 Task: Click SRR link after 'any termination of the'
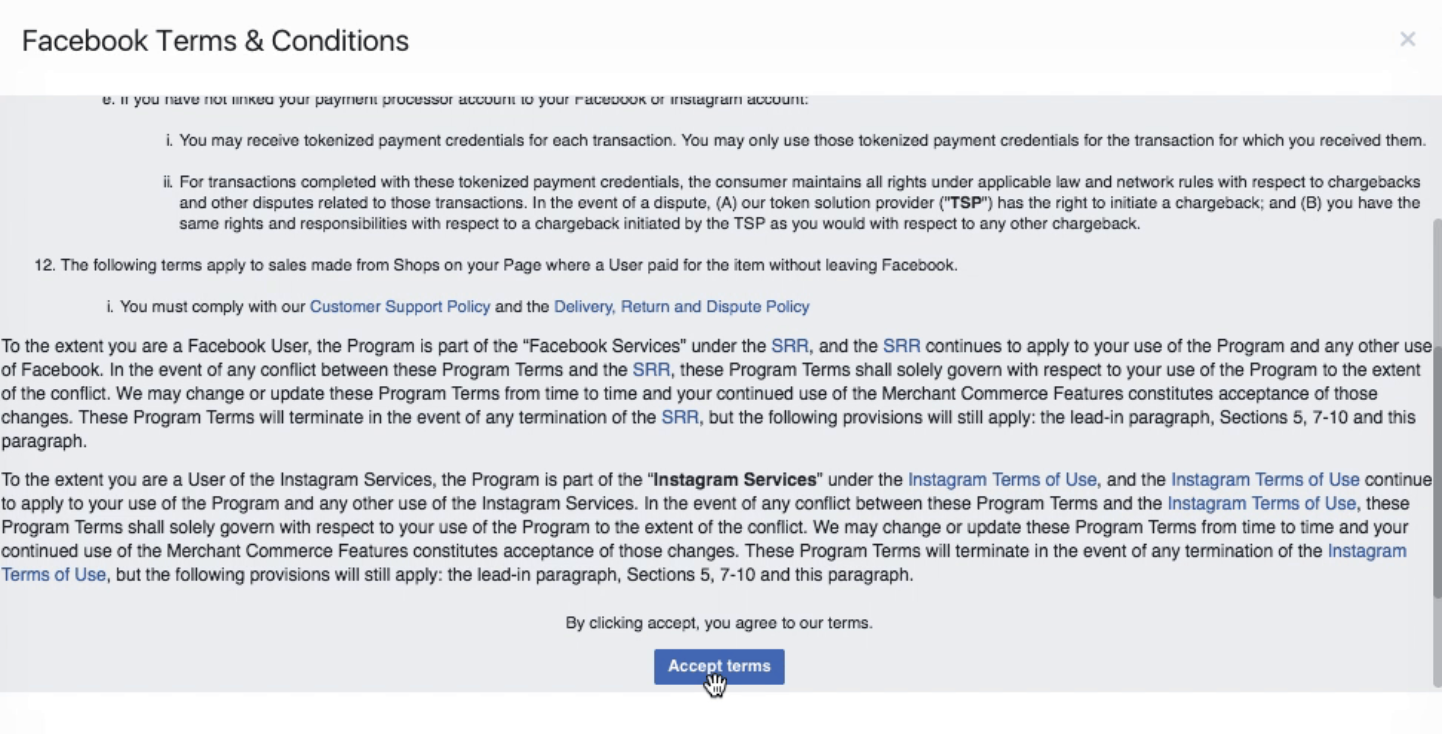coord(680,417)
